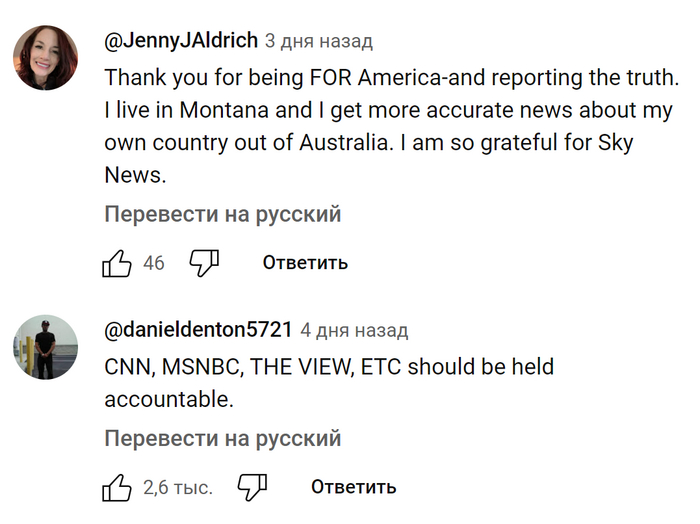Click the @danieldenton5721 username
The width and height of the screenshot is (700, 524).
tap(198, 329)
